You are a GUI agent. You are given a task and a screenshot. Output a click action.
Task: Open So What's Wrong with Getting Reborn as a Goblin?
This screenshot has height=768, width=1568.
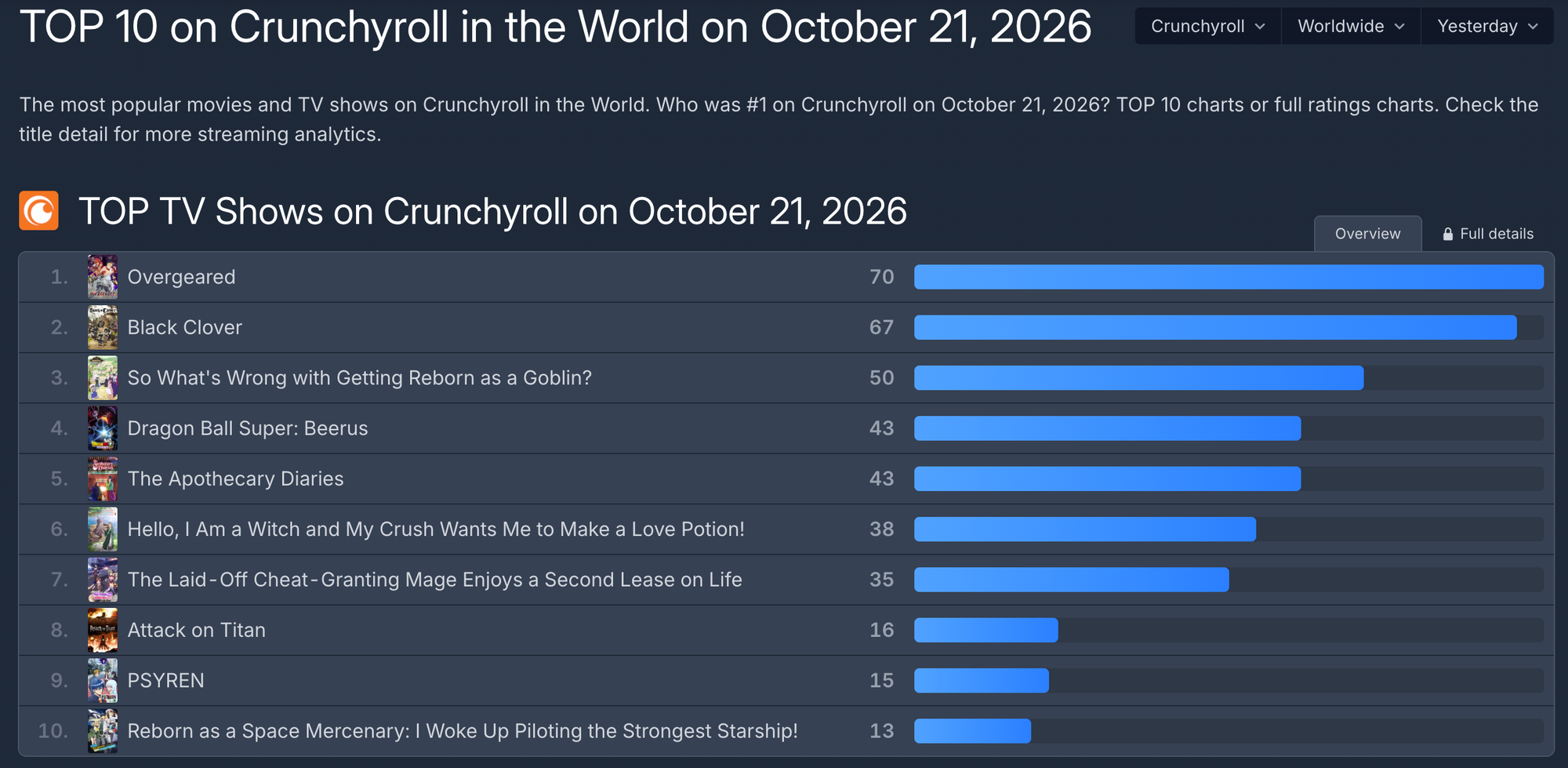(x=359, y=378)
